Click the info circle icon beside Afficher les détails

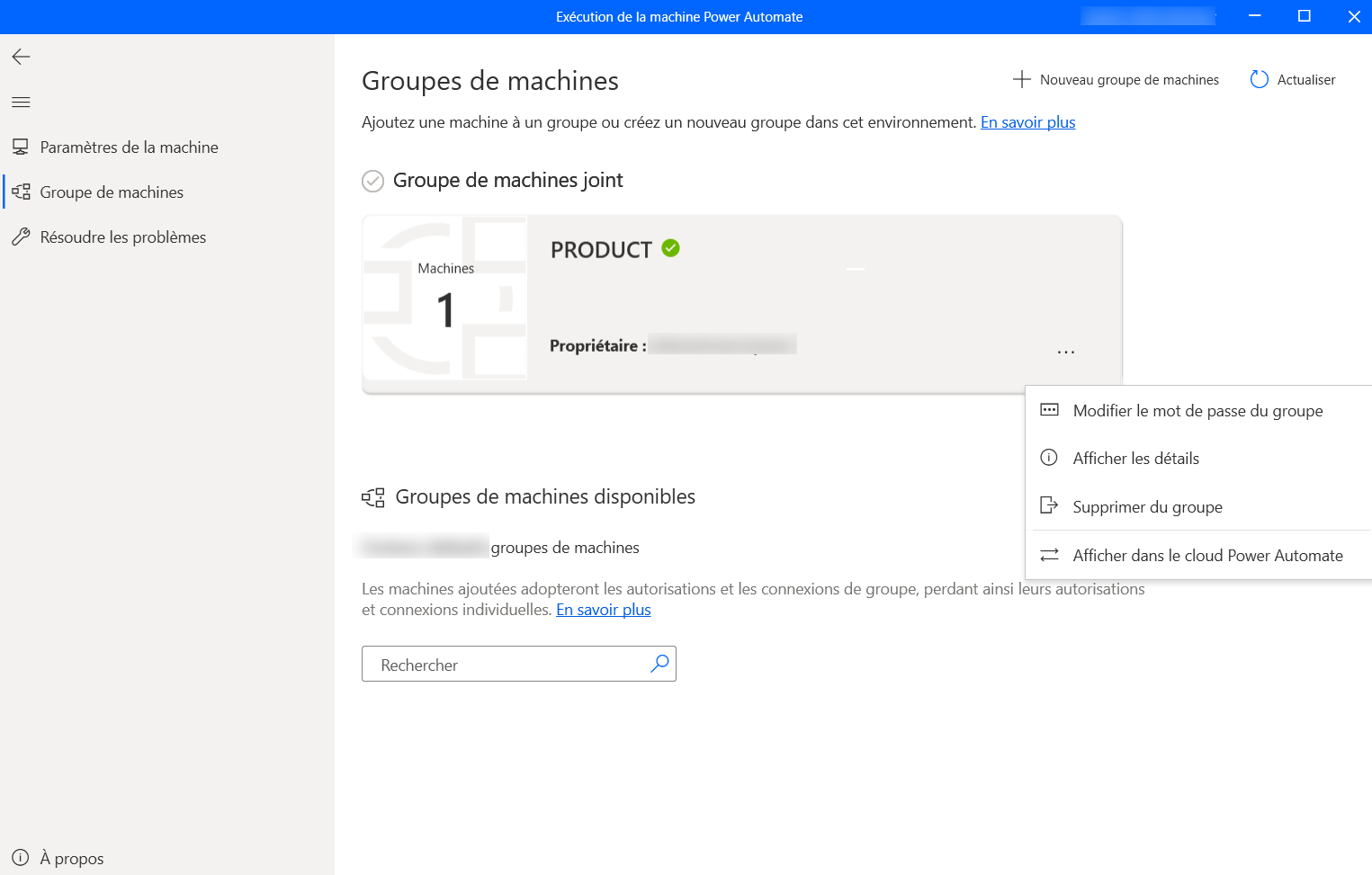pos(1049,458)
